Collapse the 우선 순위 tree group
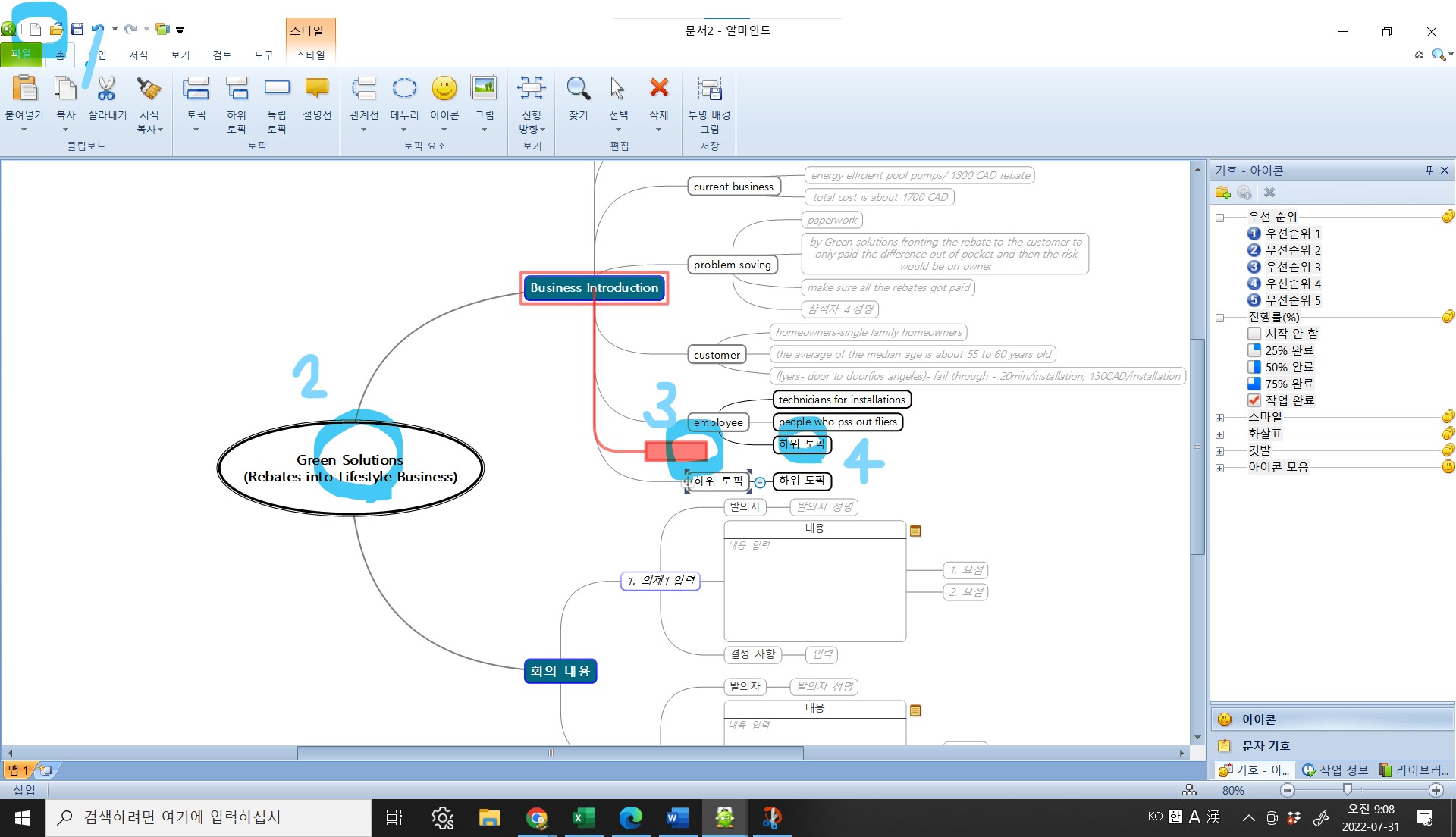This screenshot has width=1456, height=837. pos(1219,218)
